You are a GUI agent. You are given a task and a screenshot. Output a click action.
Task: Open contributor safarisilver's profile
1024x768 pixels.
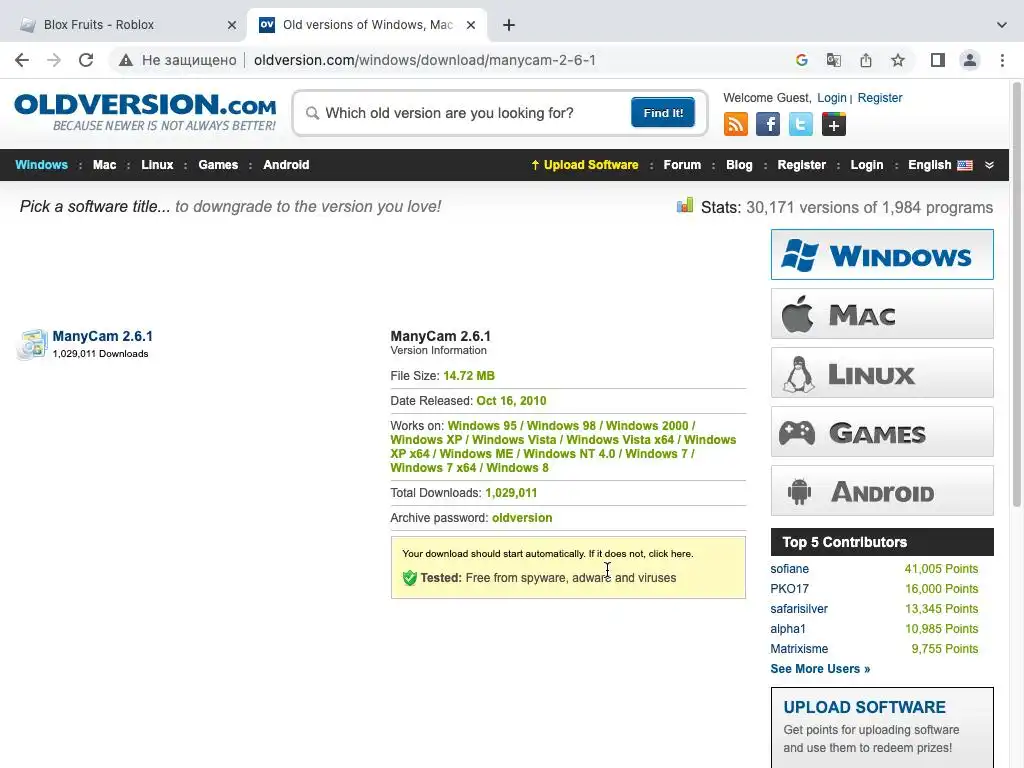point(799,609)
